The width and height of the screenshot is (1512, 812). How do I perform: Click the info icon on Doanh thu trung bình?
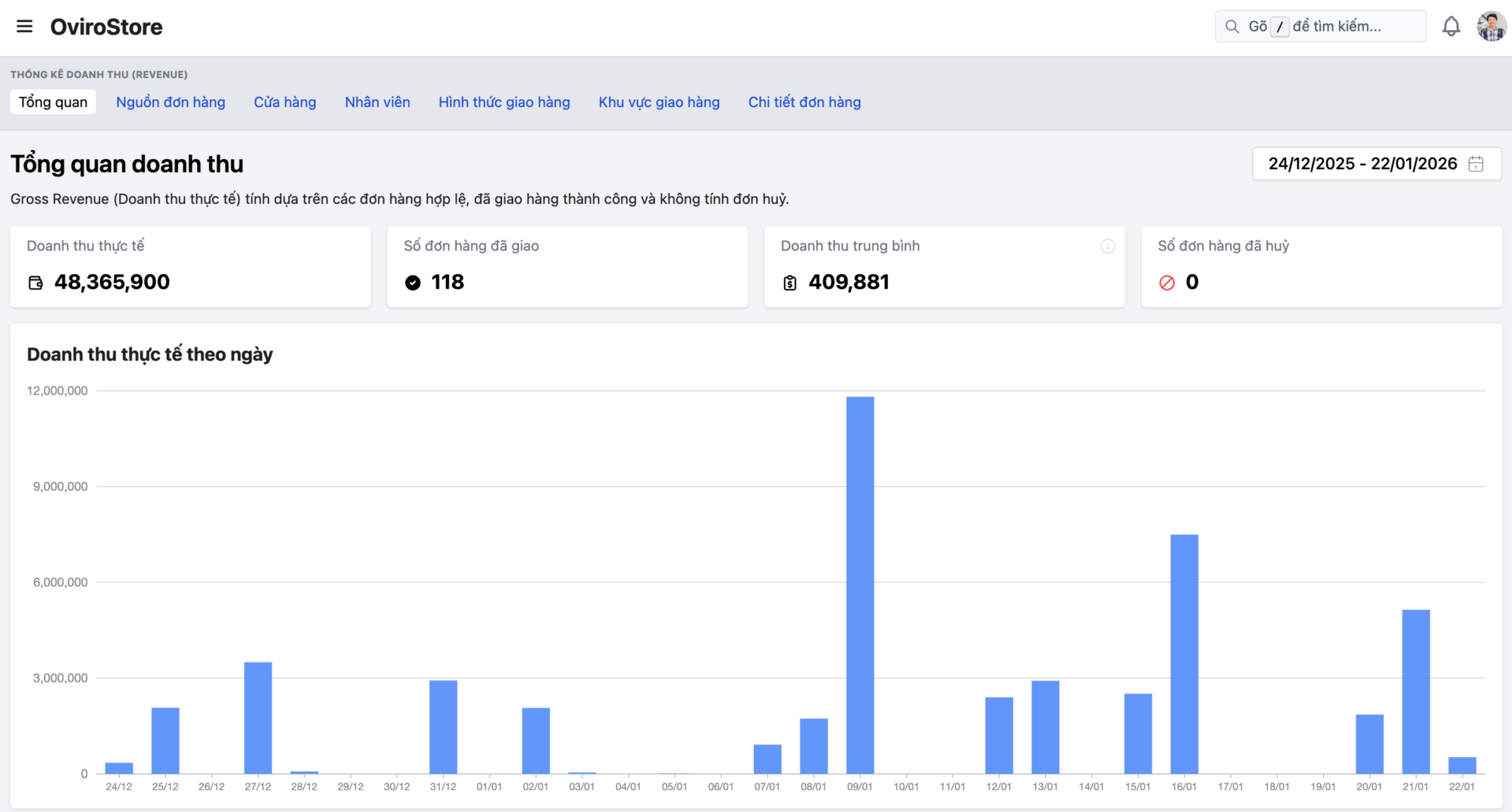click(x=1107, y=246)
